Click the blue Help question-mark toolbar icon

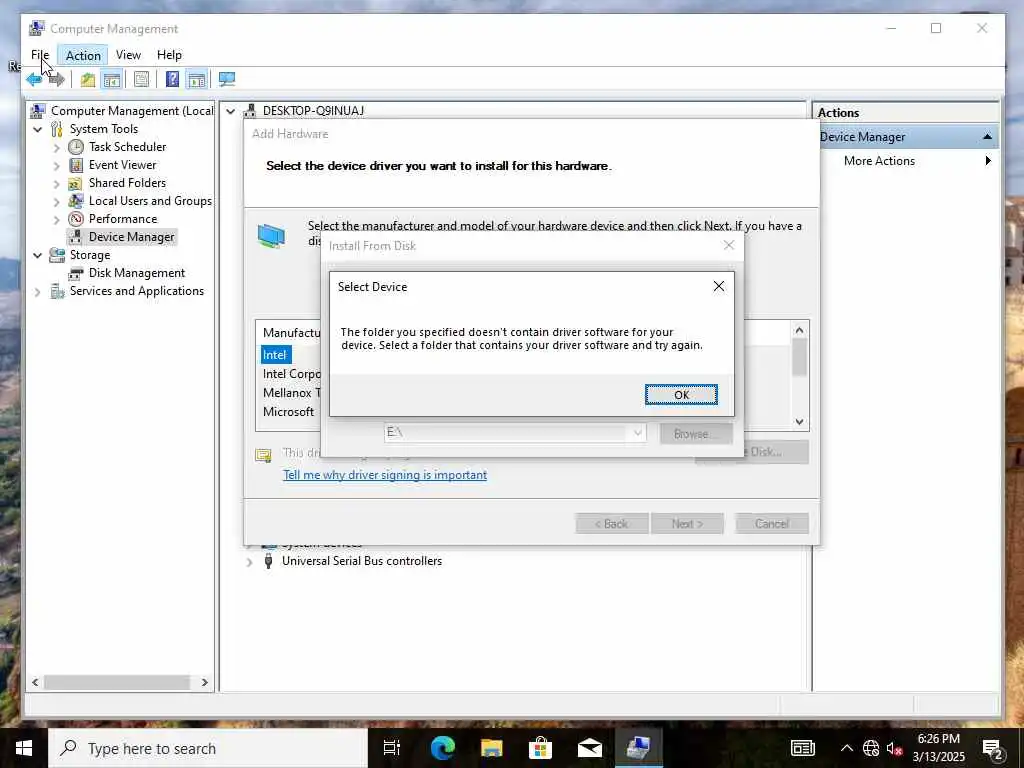[x=172, y=80]
